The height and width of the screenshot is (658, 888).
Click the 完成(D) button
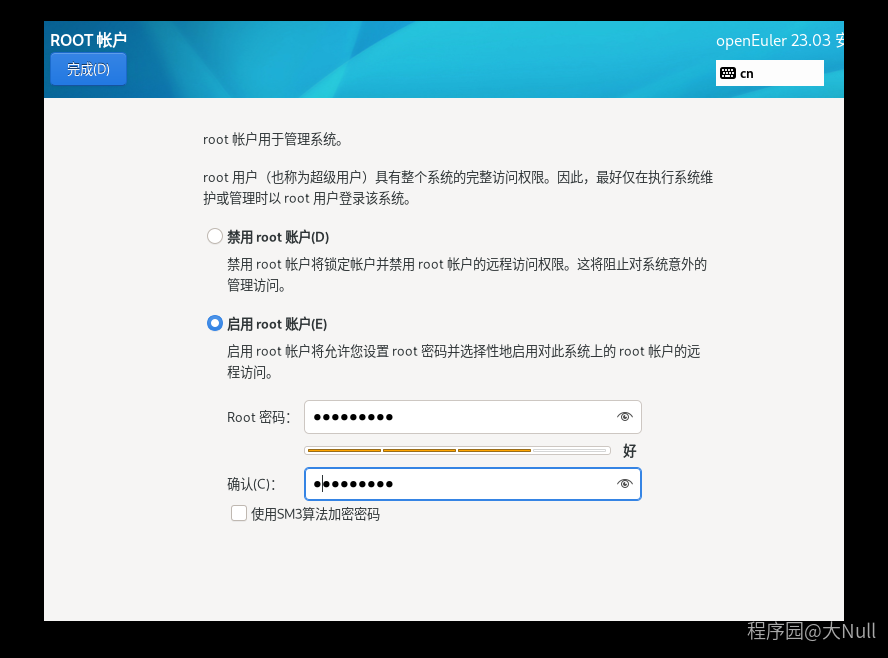point(88,69)
